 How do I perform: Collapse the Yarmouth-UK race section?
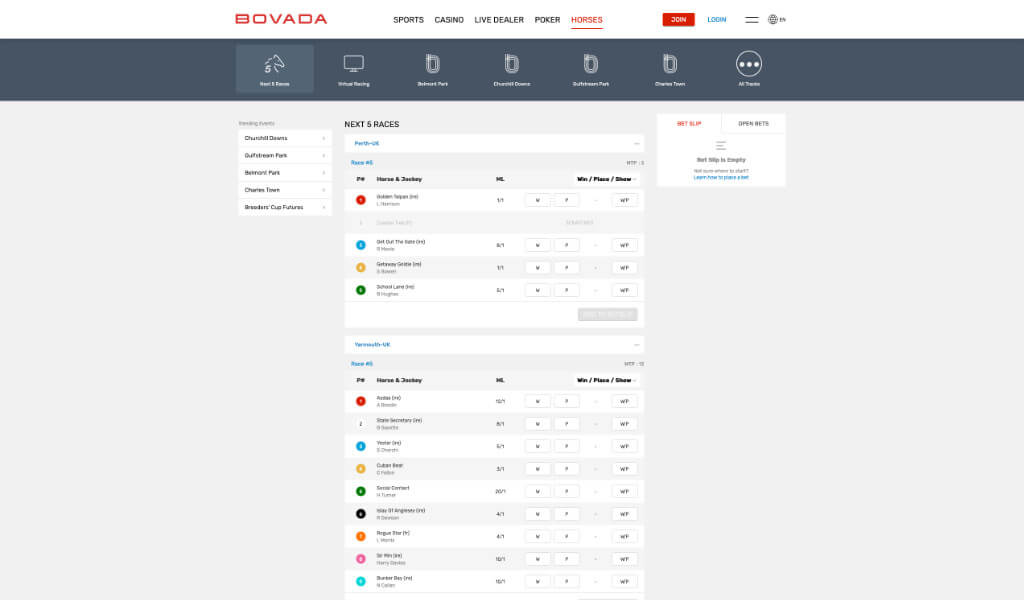click(x=636, y=345)
